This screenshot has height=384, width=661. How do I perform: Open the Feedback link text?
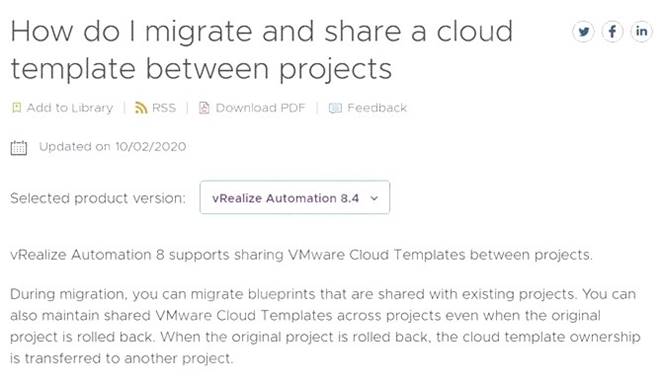(x=377, y=108)
